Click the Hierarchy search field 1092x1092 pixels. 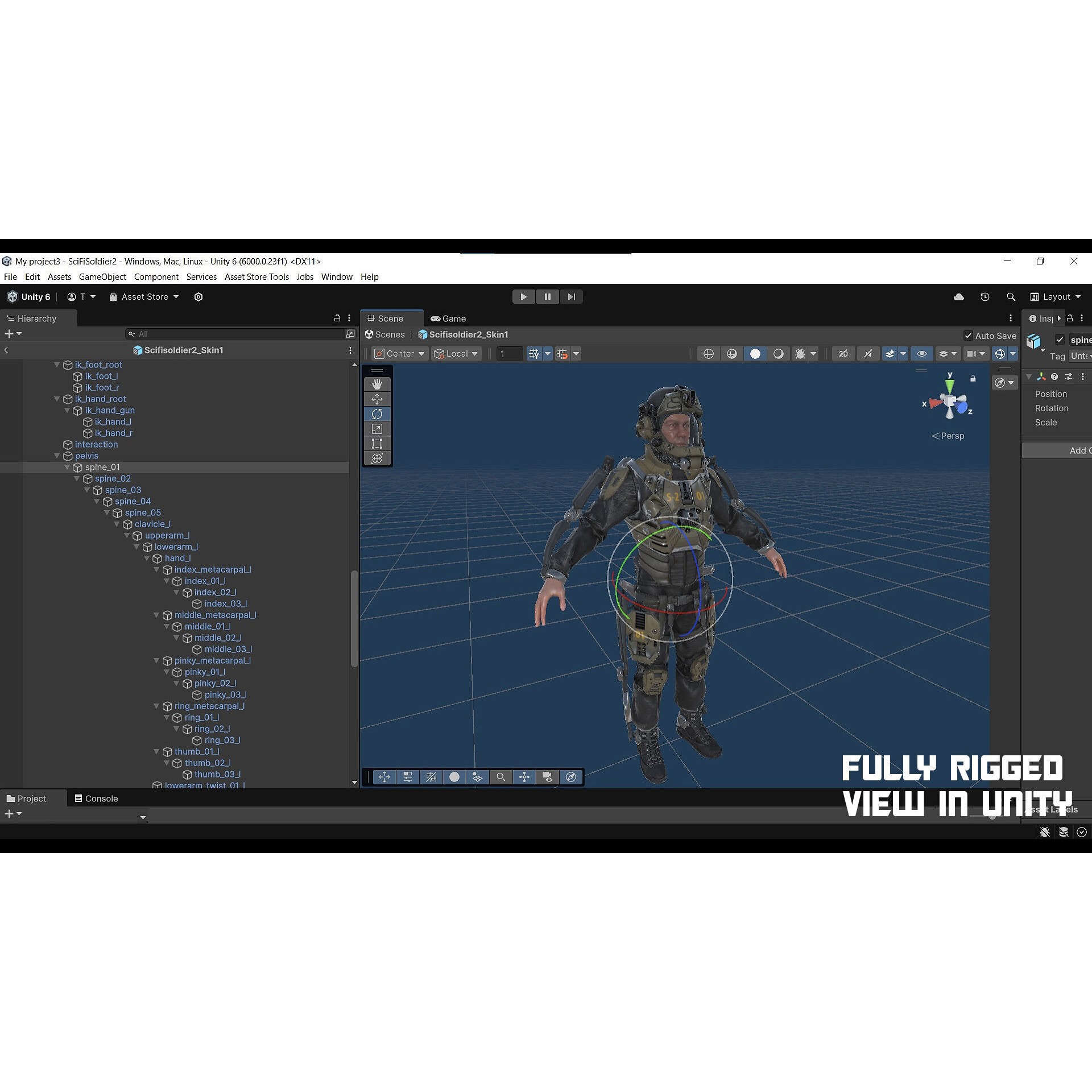click(235, 334)
